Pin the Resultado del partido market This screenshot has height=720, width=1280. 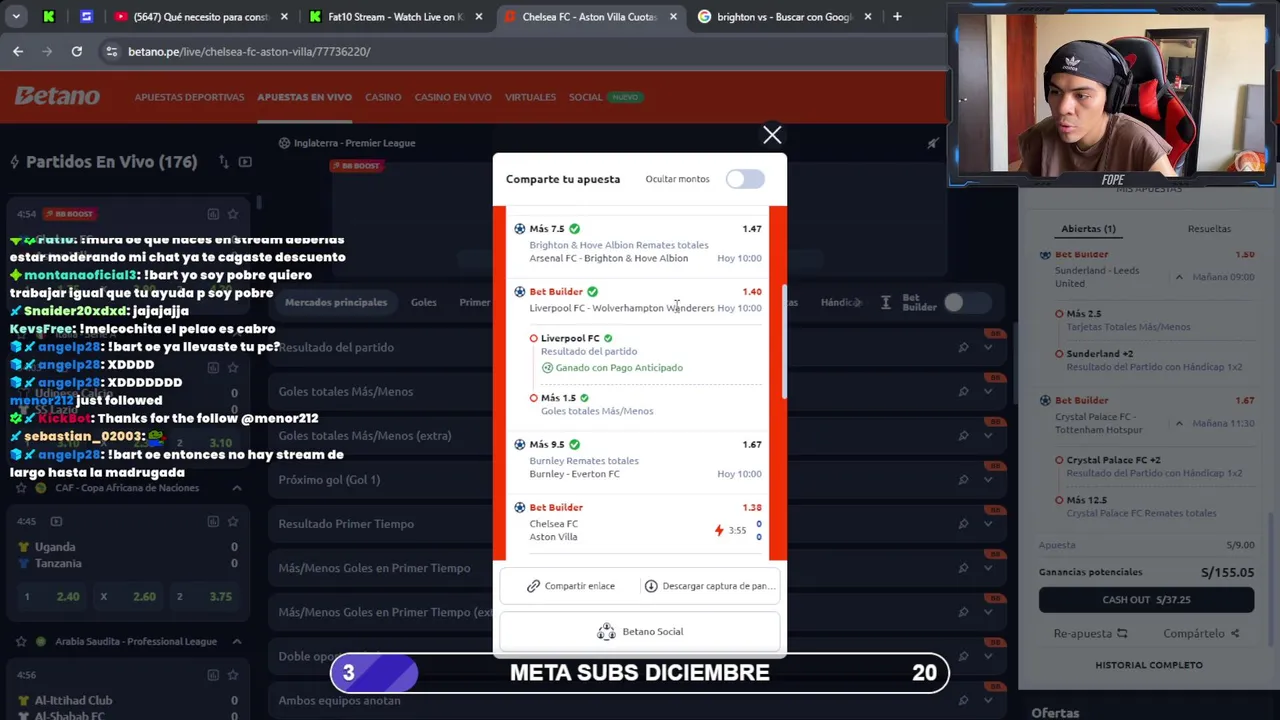click(x=963, y=348)
